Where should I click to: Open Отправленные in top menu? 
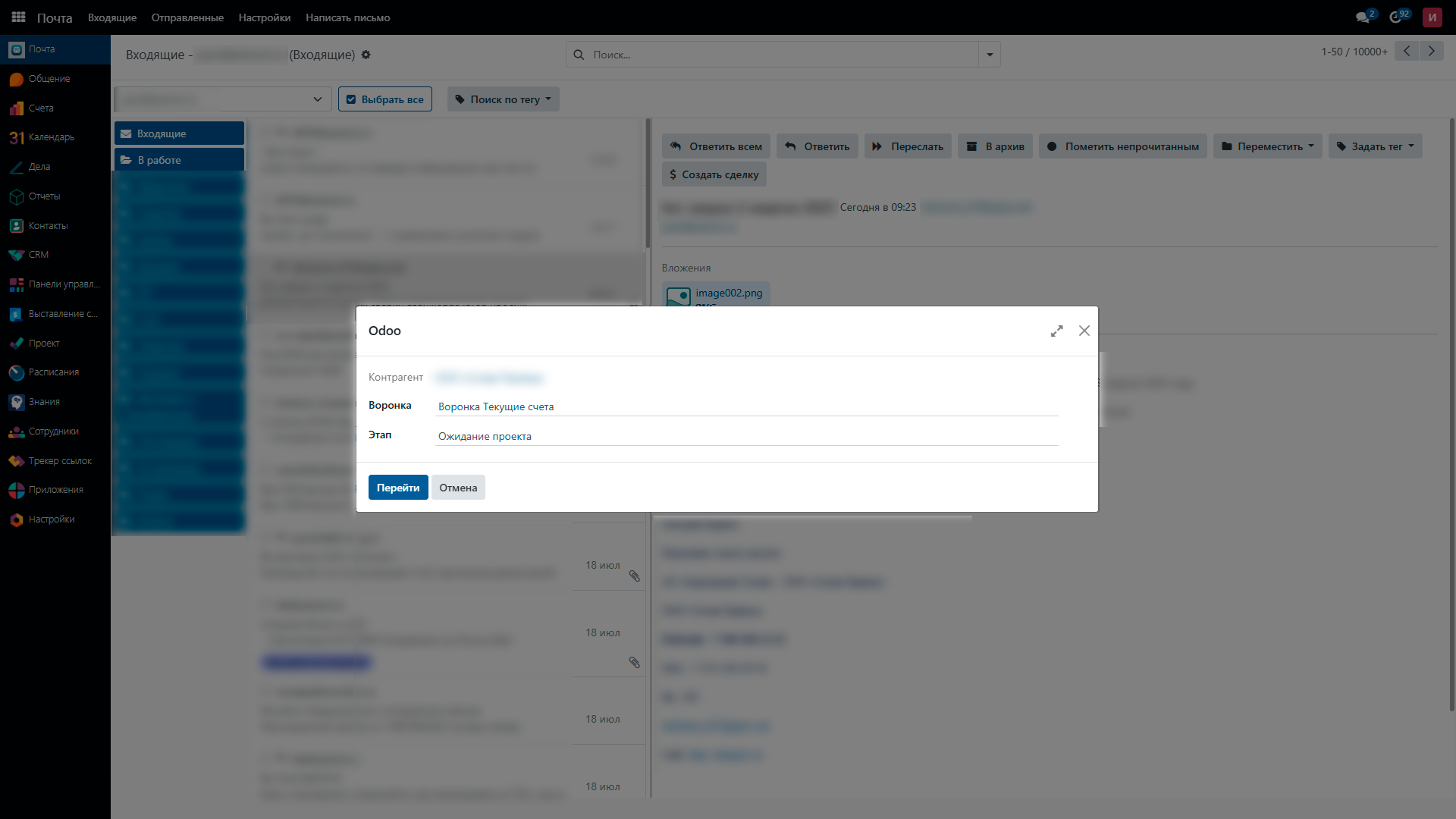(x=187, y=17)
